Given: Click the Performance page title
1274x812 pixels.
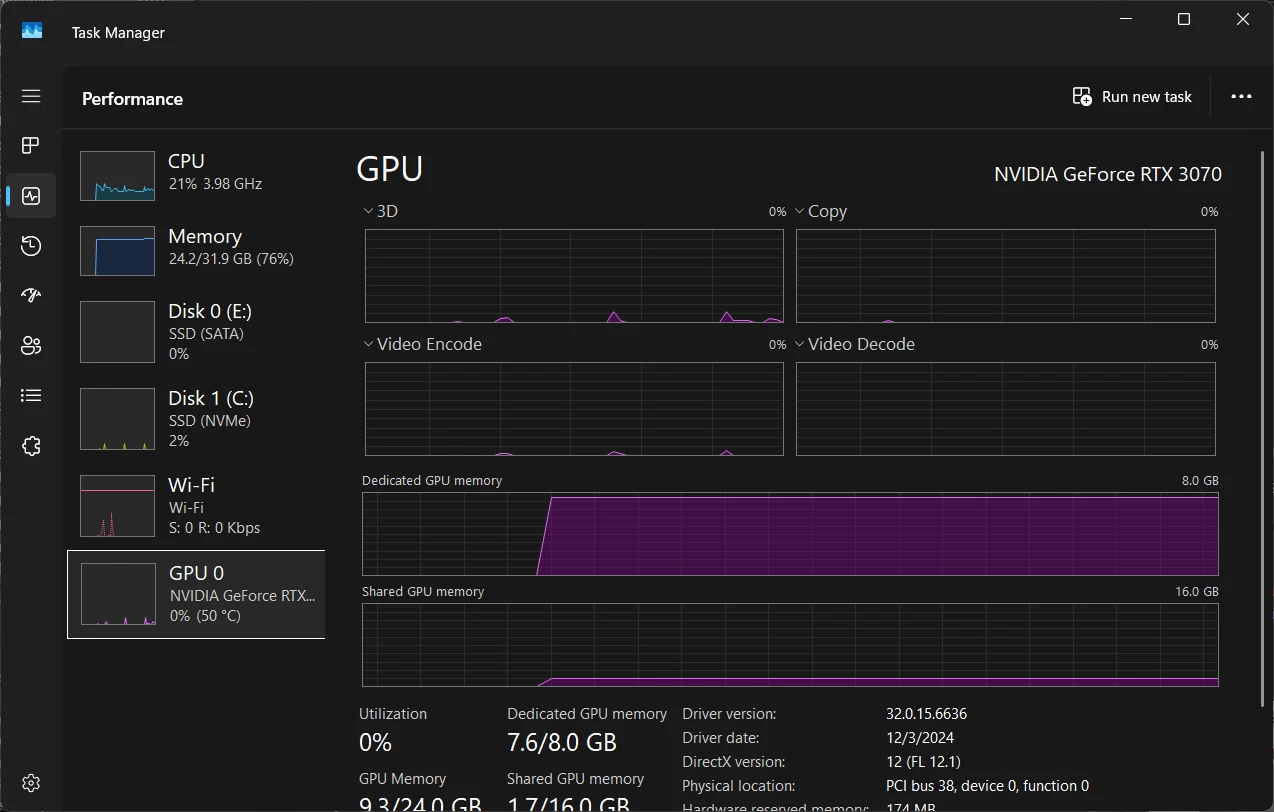Looking at the screenshot, I should (x=132, y=99).
